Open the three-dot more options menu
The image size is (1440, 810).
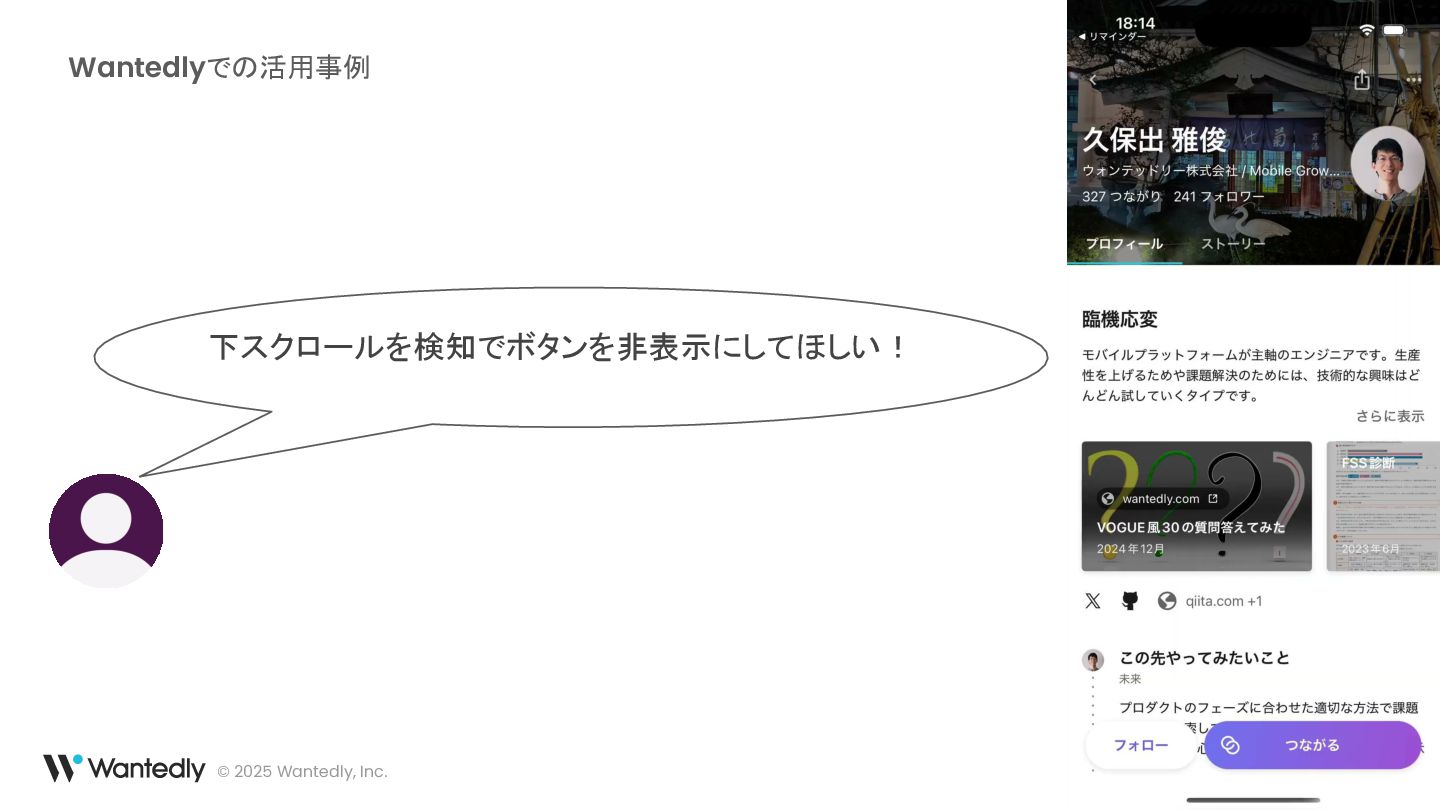(x=1413, y=80)
